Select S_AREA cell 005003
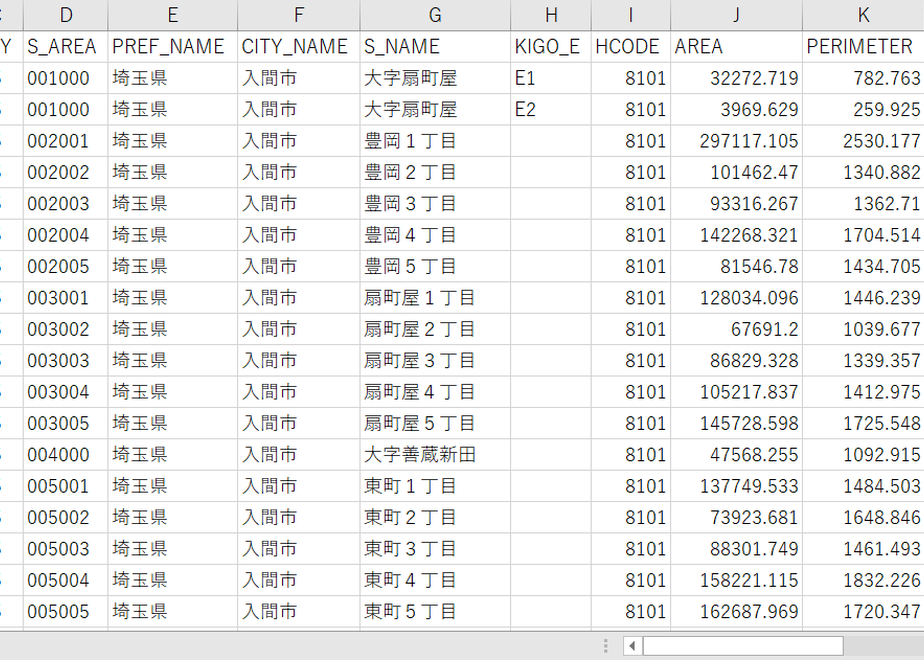The width and height of the screenshot is (924, 660). click(x=65, y=549)
